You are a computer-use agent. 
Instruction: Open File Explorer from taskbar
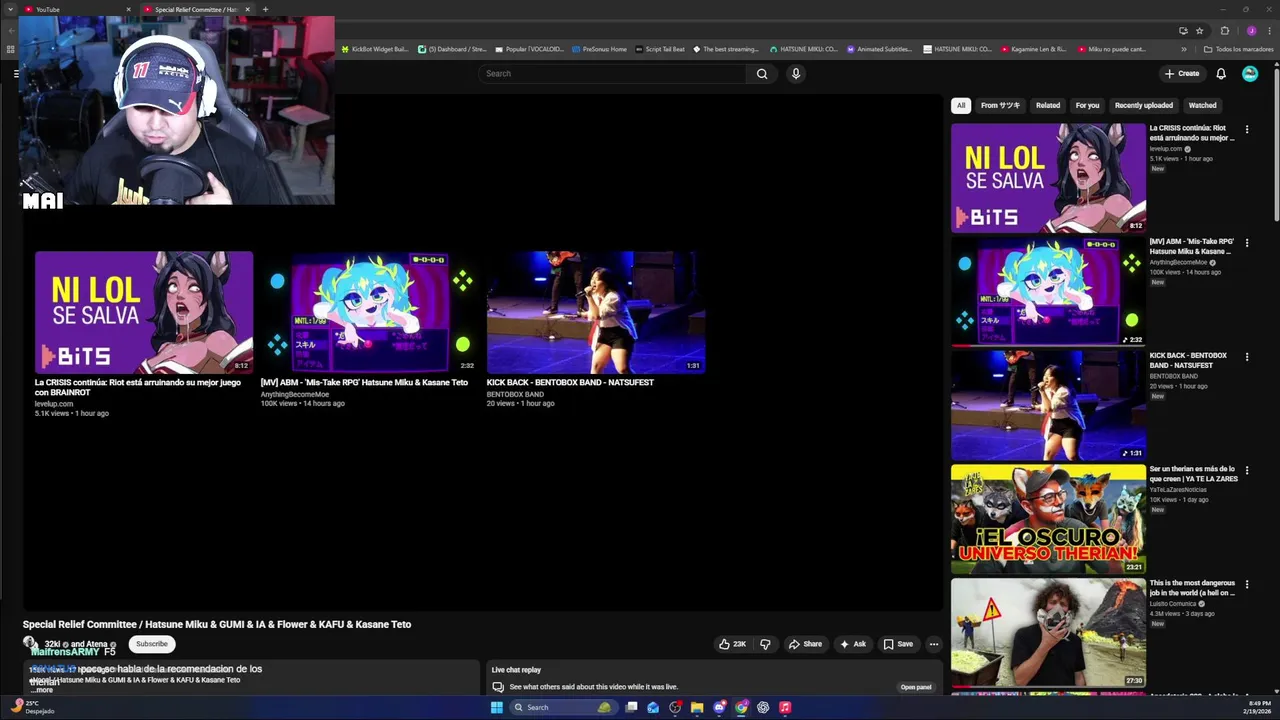(x=697, y=707)
